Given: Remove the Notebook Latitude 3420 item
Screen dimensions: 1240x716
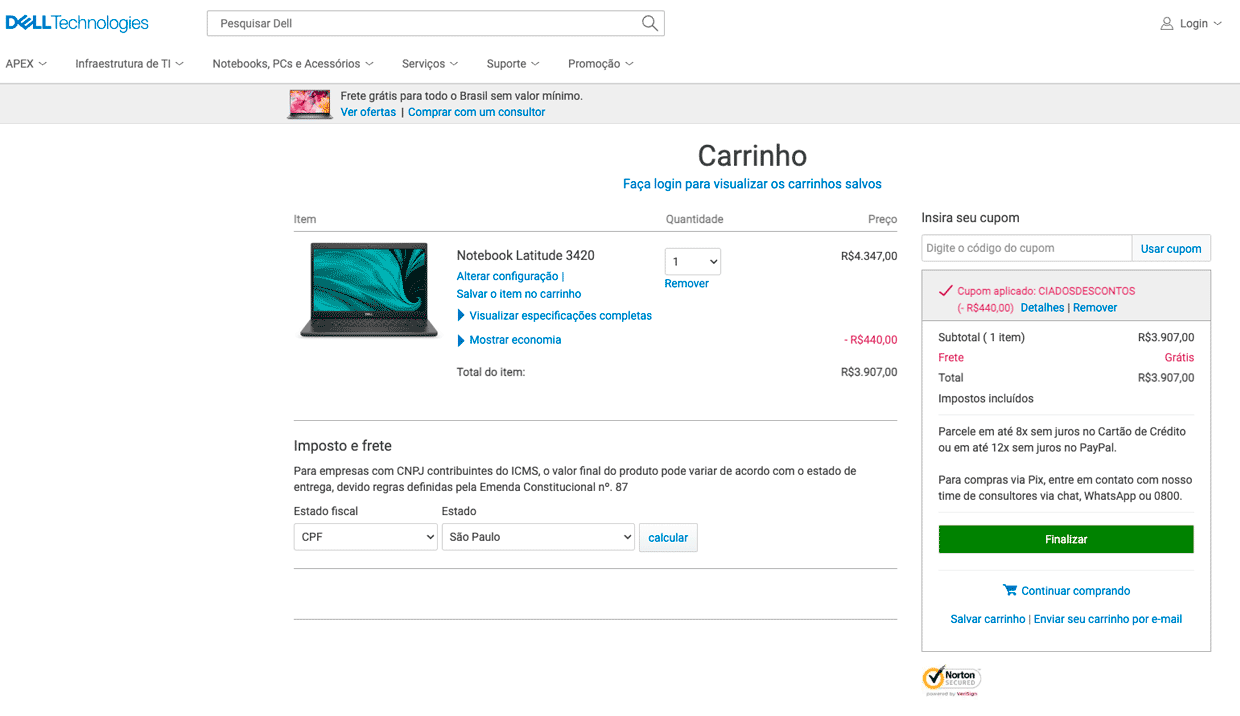Looking at the screenshot, I should tap(687, 284).
